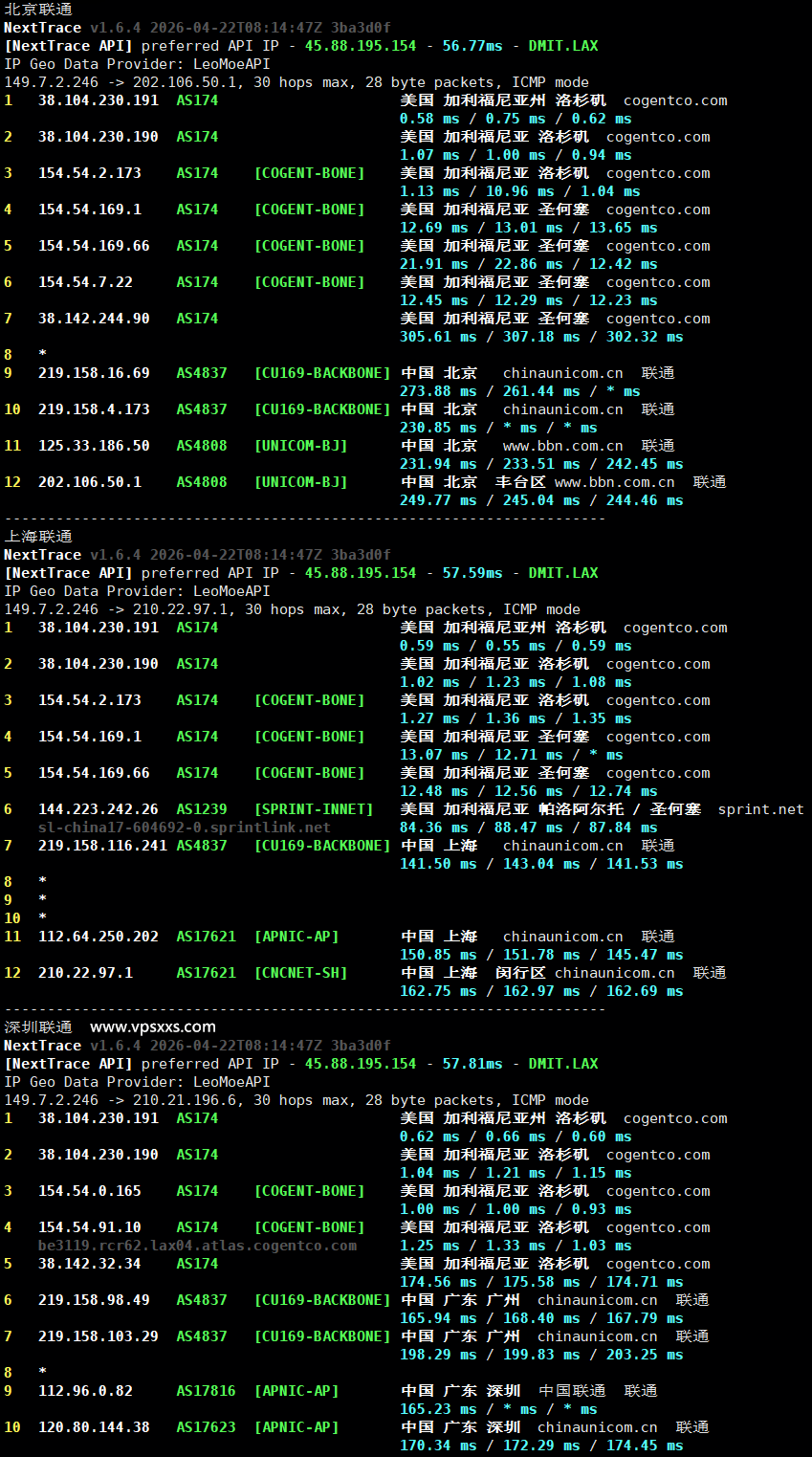Click the 165.94 ms latency value
The image size is (812, 1457).
tap(438, 1318)
